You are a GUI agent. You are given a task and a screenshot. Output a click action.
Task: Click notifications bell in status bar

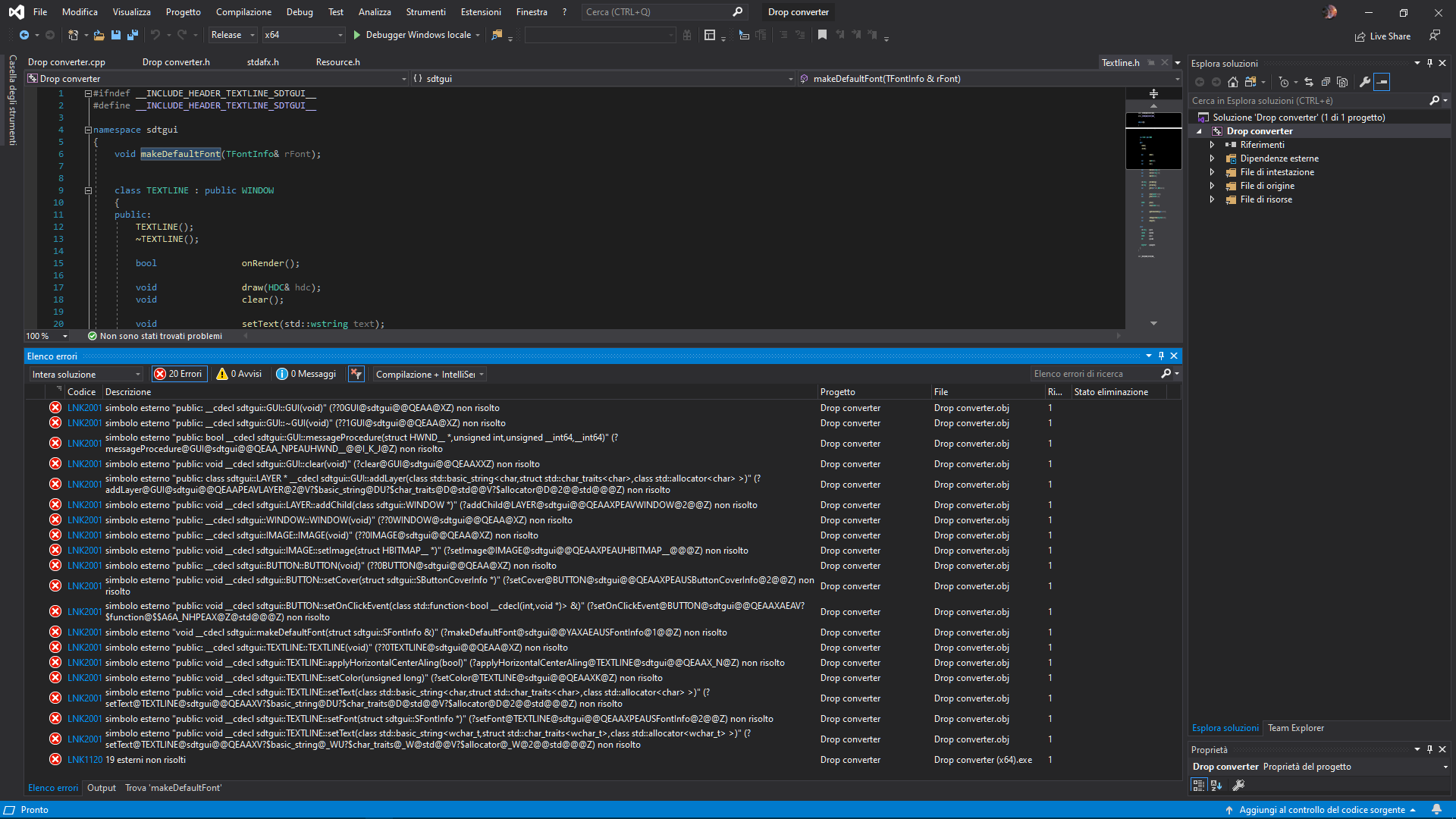click(1436, 810)
